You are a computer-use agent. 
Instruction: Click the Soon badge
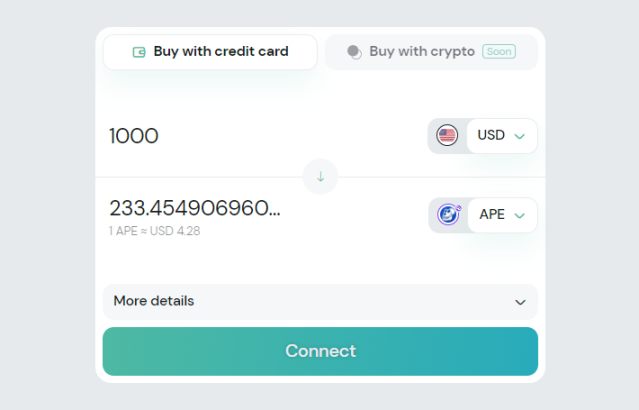[x=498, y=51]
